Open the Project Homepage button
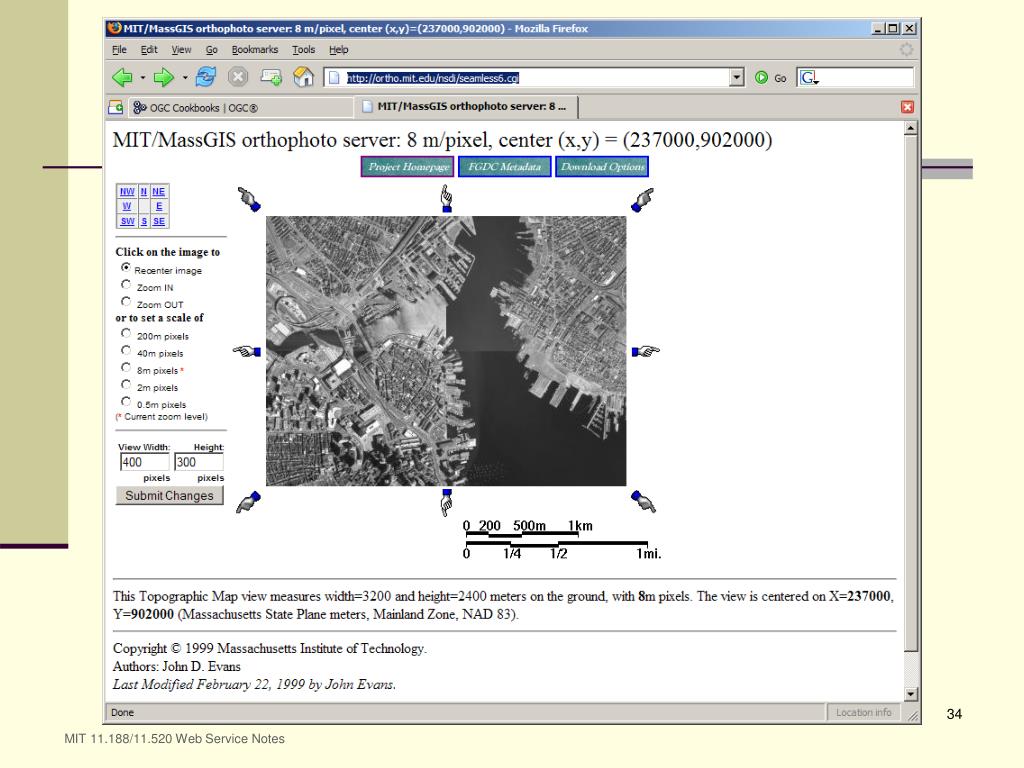Image resolution: width=1024 pixels, height=768 pixels. click(x=409, y=167)
